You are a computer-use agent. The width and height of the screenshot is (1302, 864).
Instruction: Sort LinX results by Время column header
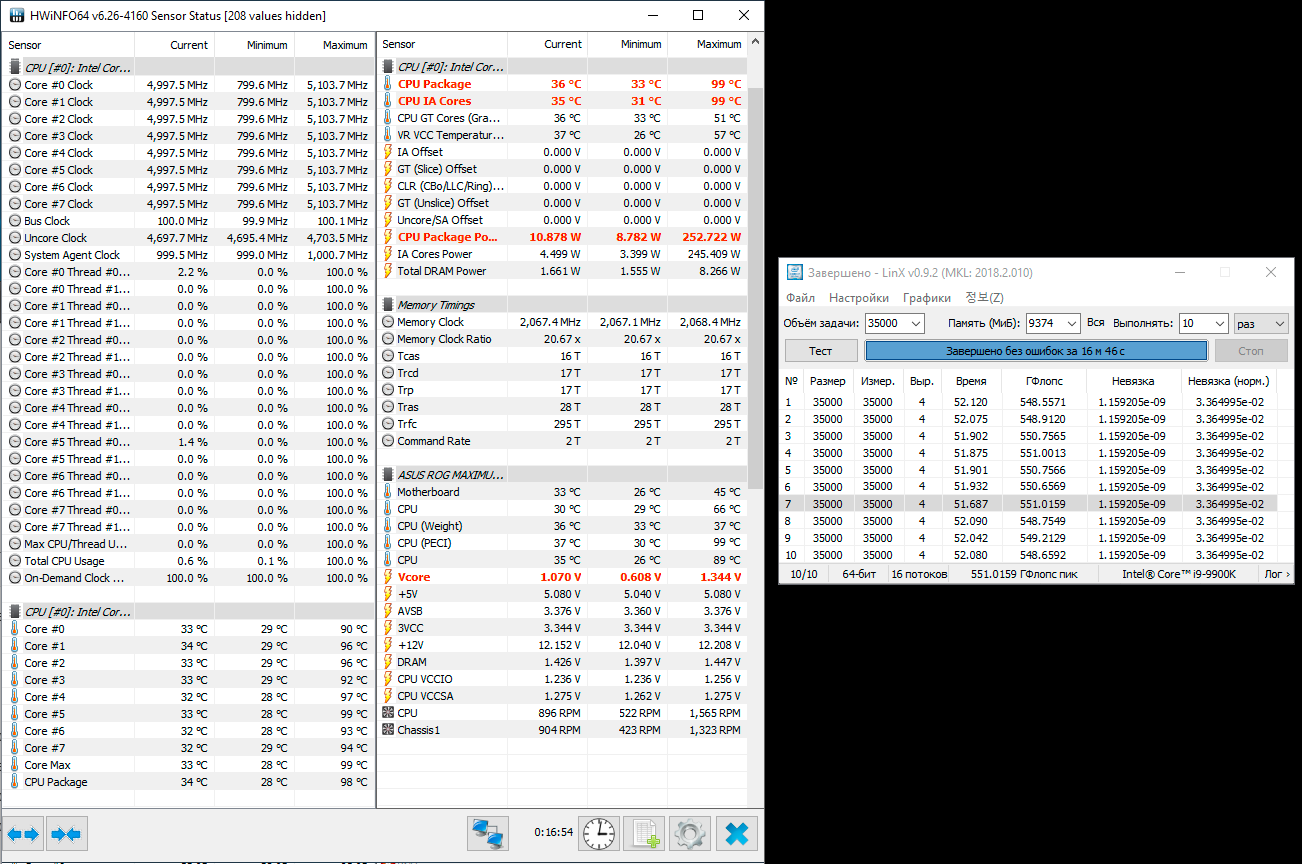pos(971,381)
